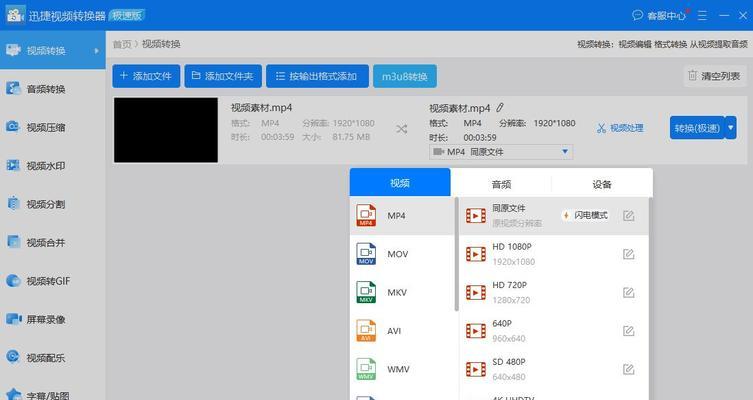Open the MP4 同原文件 output format dropdown
Image resolution: width=753 pixels, height=400 pixels.
pos(500,152)
